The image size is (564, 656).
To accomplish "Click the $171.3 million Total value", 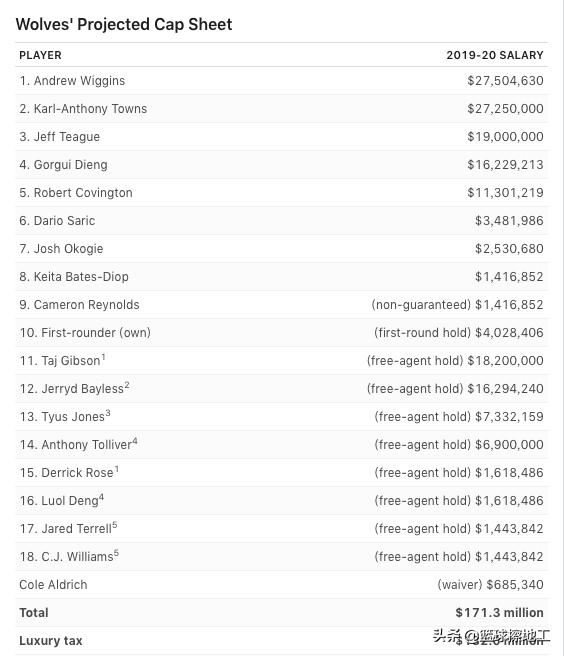I will coord(500,613).
